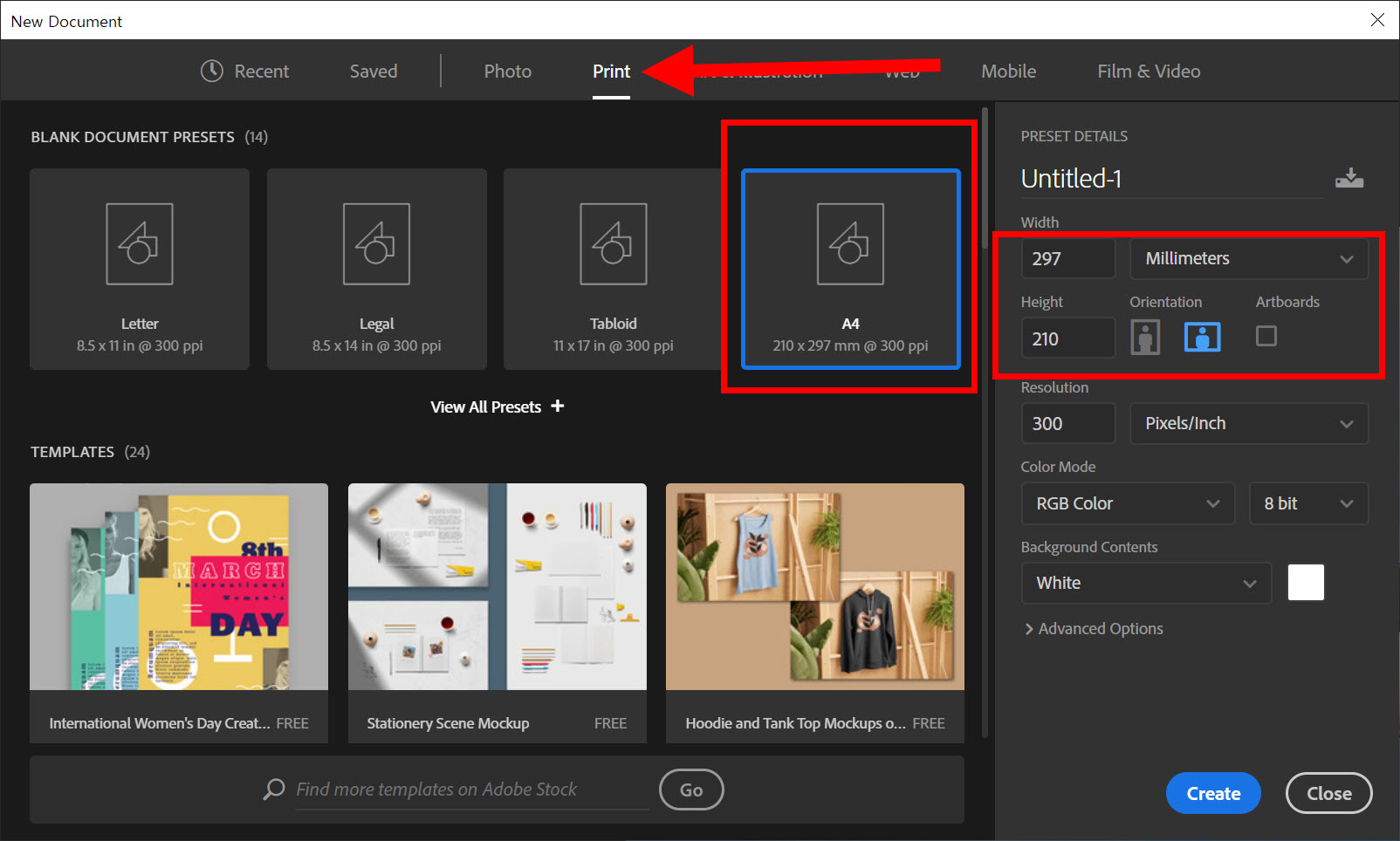
Task: Click the Width input field showing 297
Action: [x=1068, y=259]
